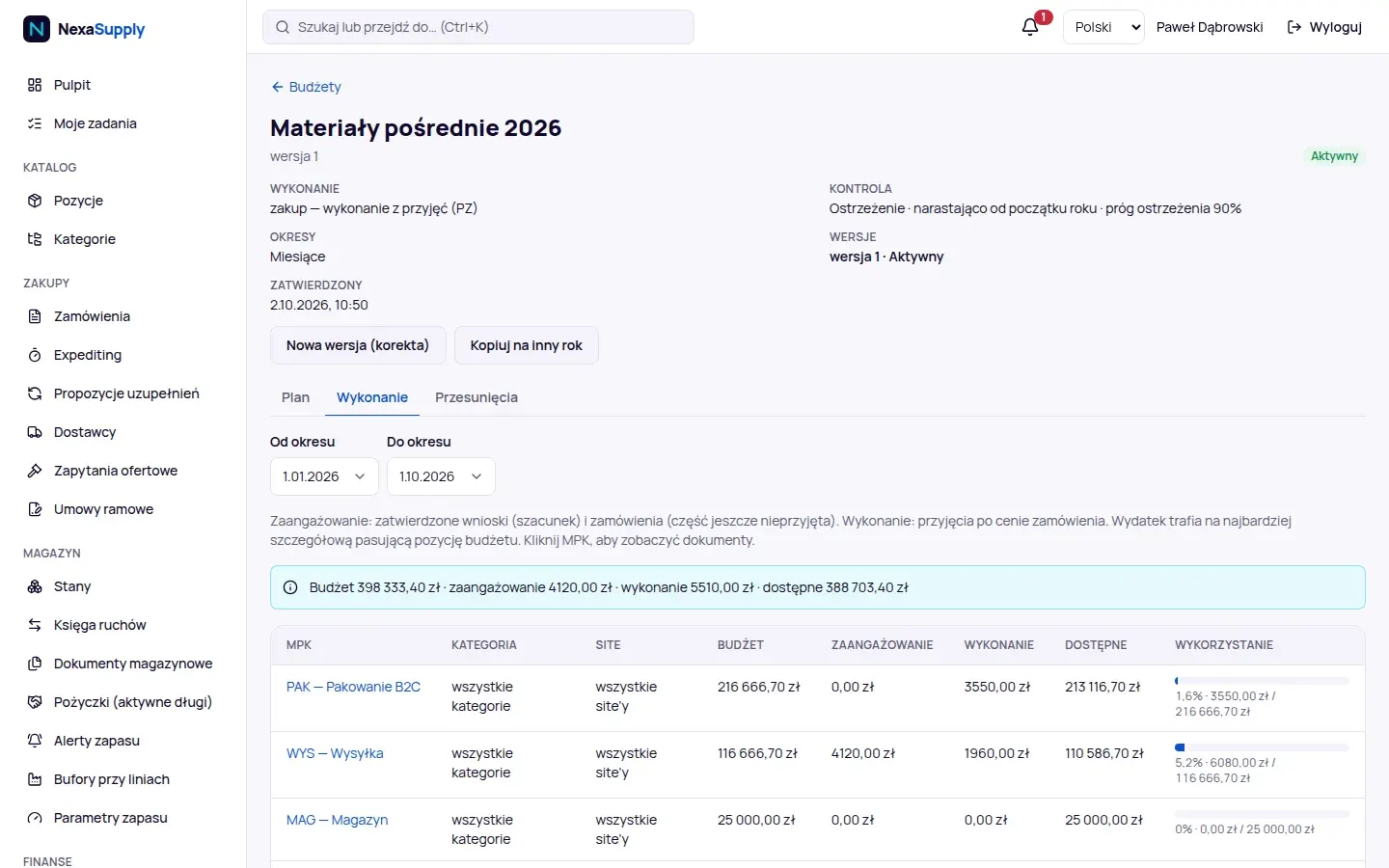The image size is (1389, 868).
Task: Open notifications bell with badge
Action: (1030, 27)
